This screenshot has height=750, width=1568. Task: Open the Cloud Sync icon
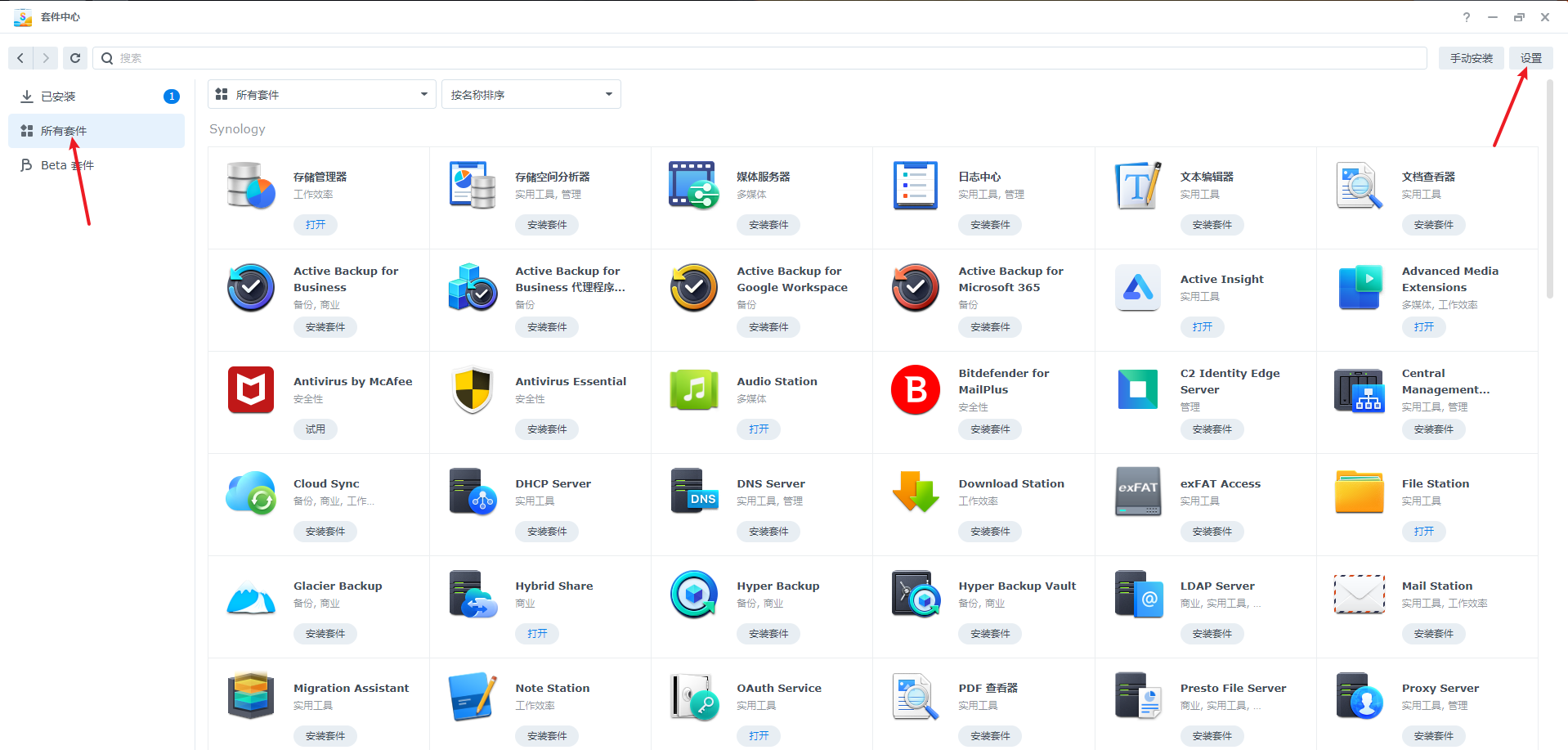pyautogui.click(x=250, y=492)
